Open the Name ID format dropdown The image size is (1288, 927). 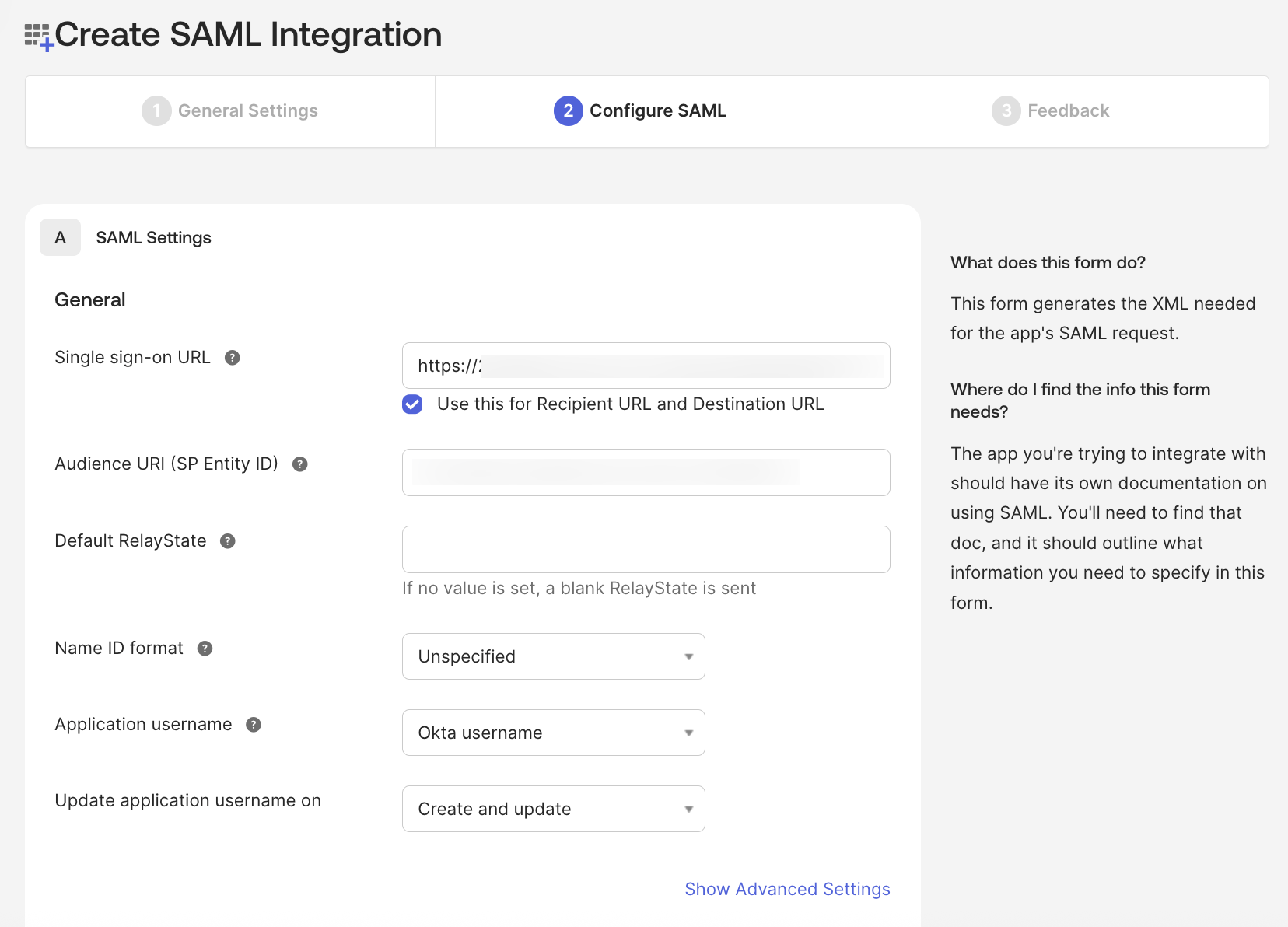point(552,656)
